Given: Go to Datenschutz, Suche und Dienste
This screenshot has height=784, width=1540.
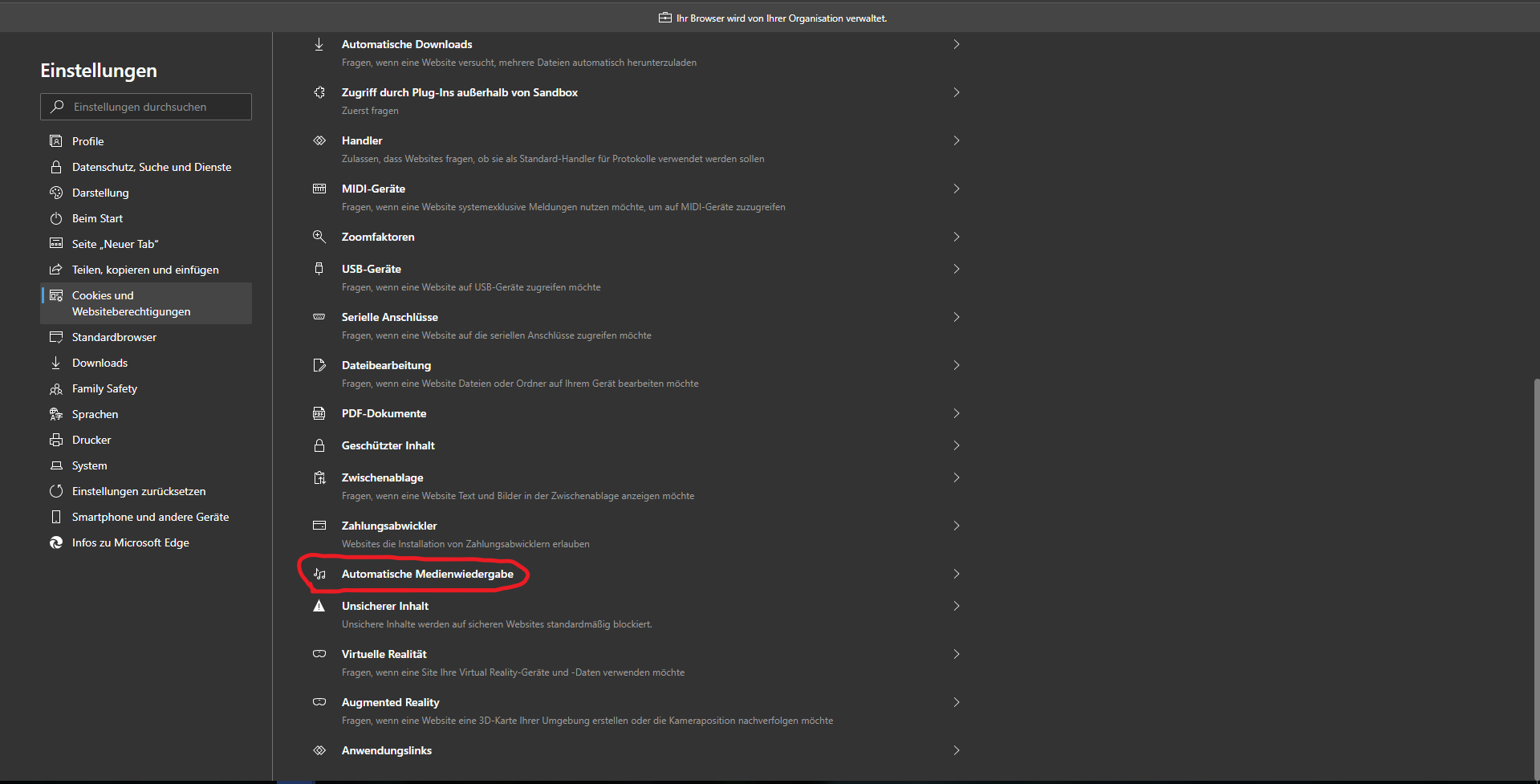Looking at the screenshot, I should pyautogui.click(x=151, y=167).
